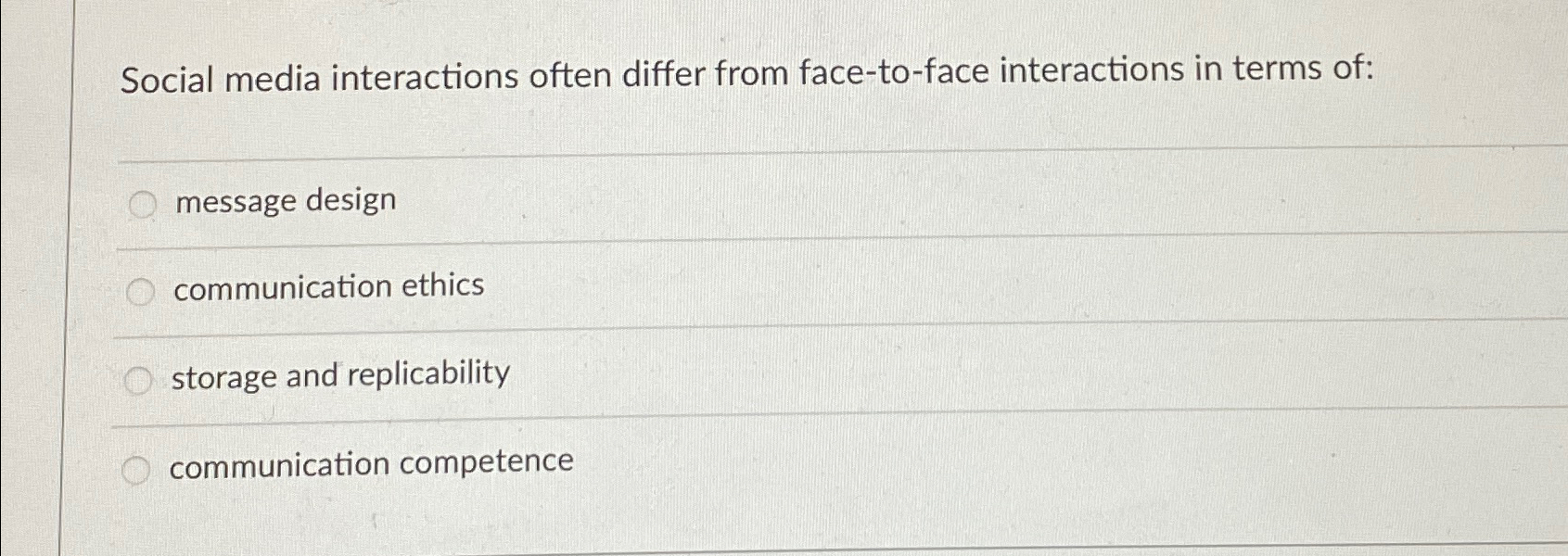Click the empty circle beside 'communication ethics'
Viewport: 1568px width, 556px height.
coord(142,290)
